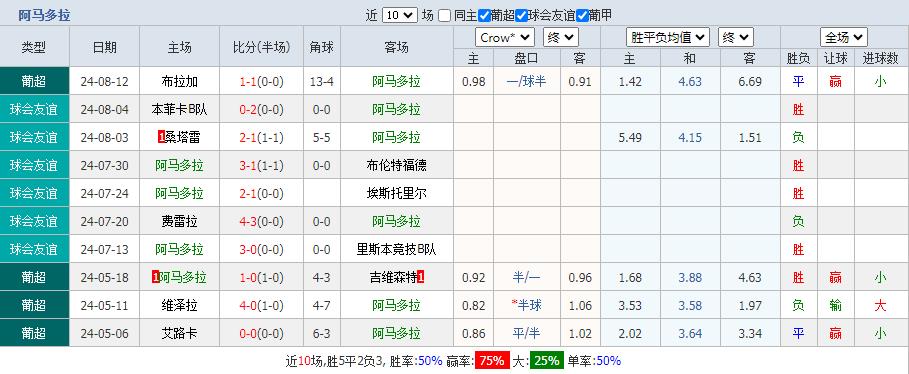Viewport: 909px width, 374px height.
Task: Click the 日期 column header
Action: [x=104, y=47]
